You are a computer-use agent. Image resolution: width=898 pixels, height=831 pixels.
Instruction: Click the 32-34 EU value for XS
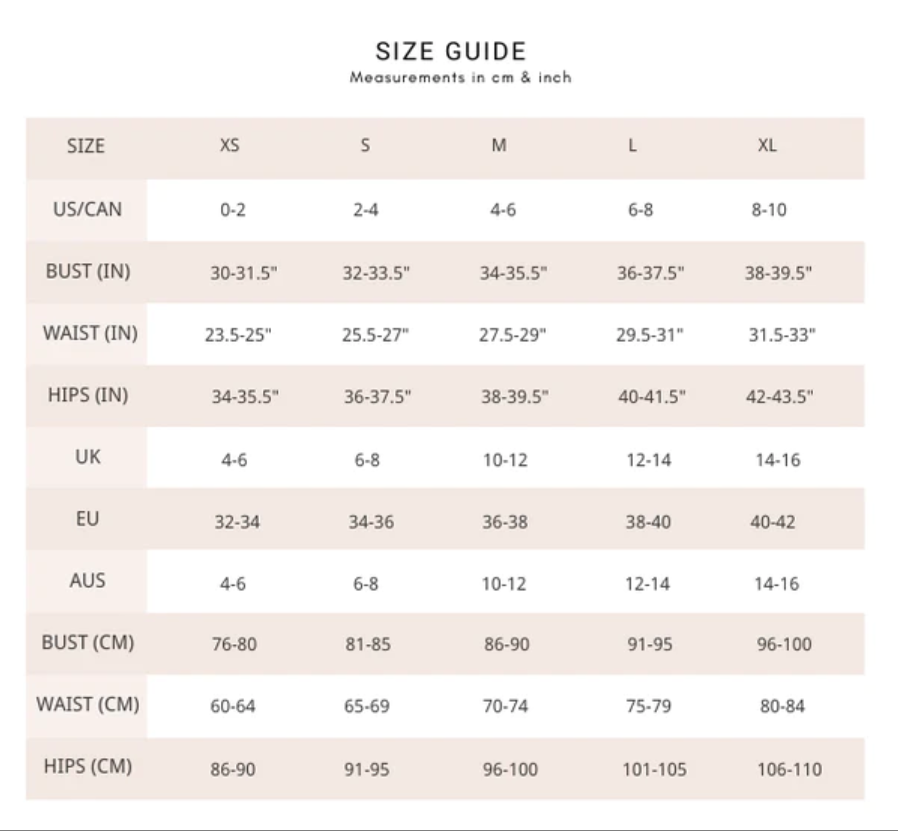[x=237, y=522]
